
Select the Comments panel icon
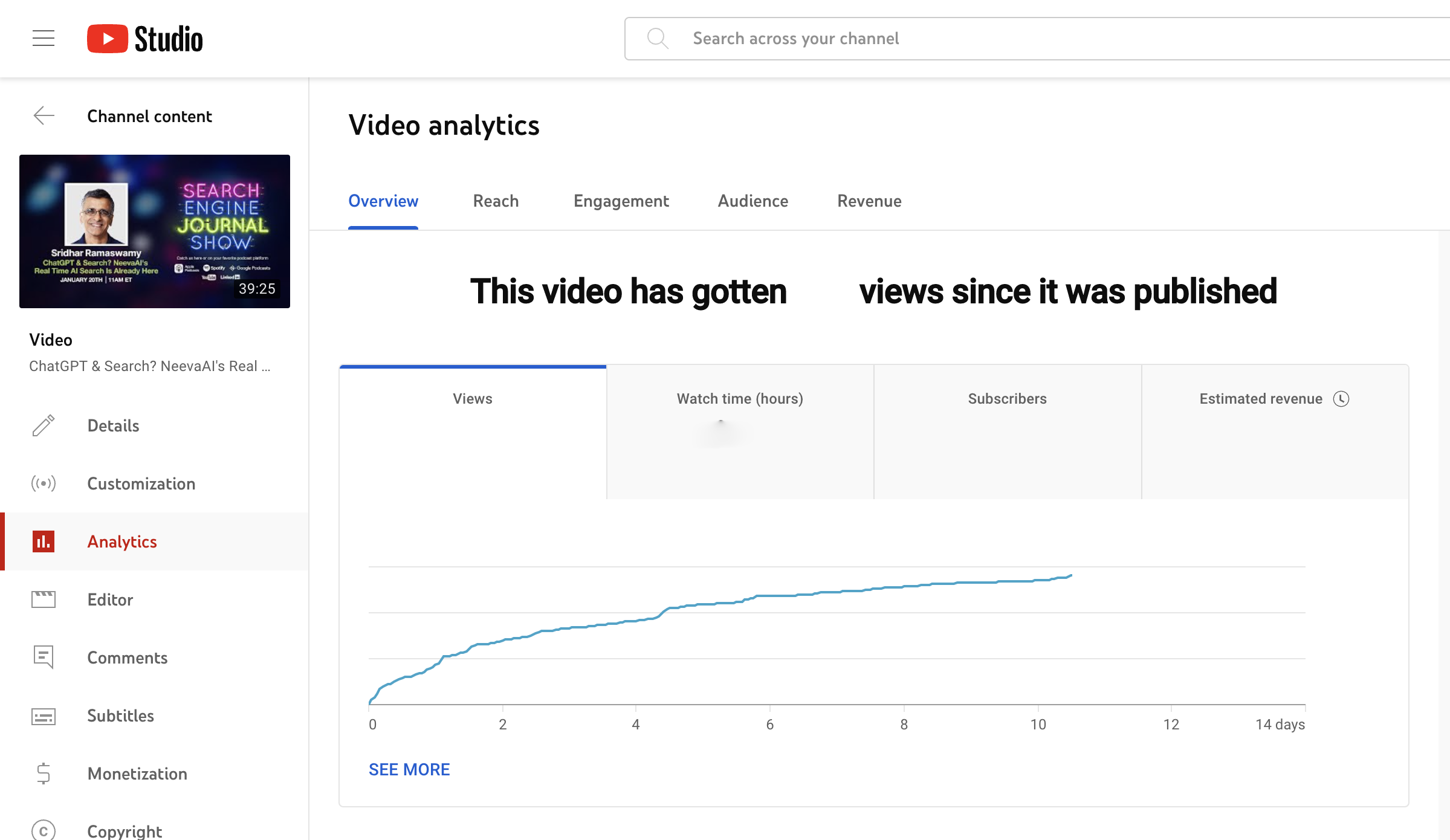click(x=42, y=657)
